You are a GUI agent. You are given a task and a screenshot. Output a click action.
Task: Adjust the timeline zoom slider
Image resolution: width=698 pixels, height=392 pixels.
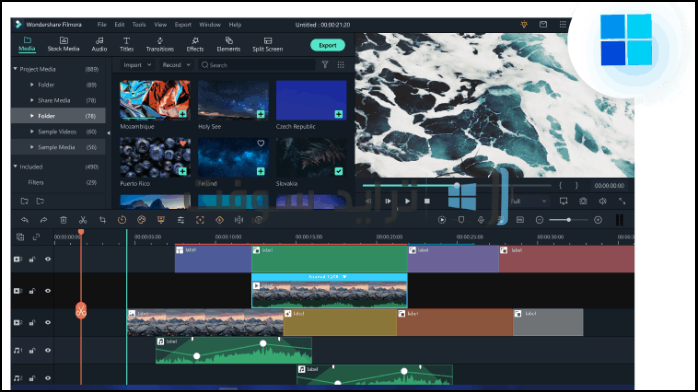click(568, 220)
